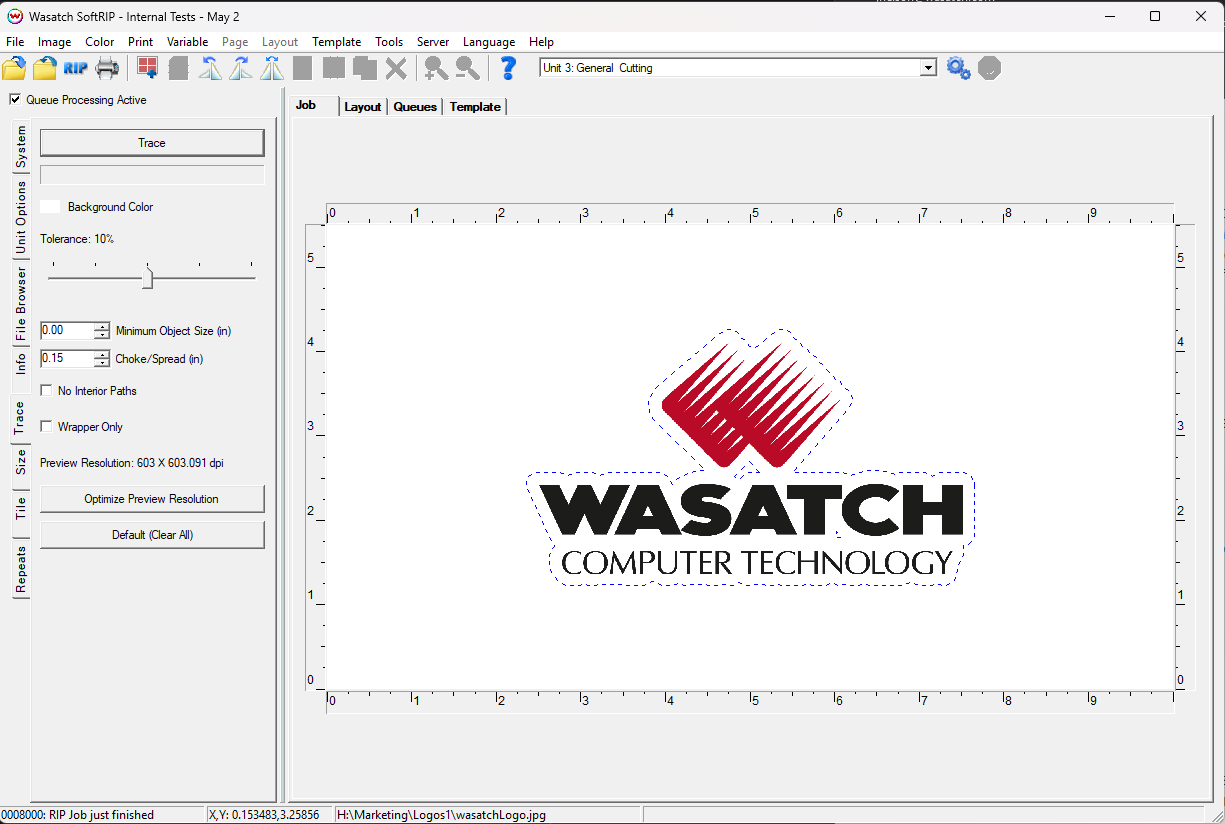The width and height of the screenshot is (1225, 824).
Task: Click the first open-folder icon in toolbar
Action: tap(14, 68)
